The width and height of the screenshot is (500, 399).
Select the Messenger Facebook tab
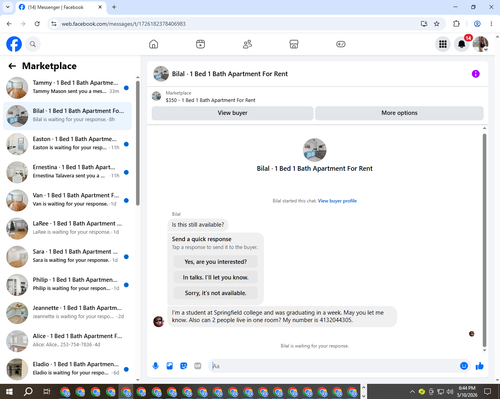tap(60, 7)
